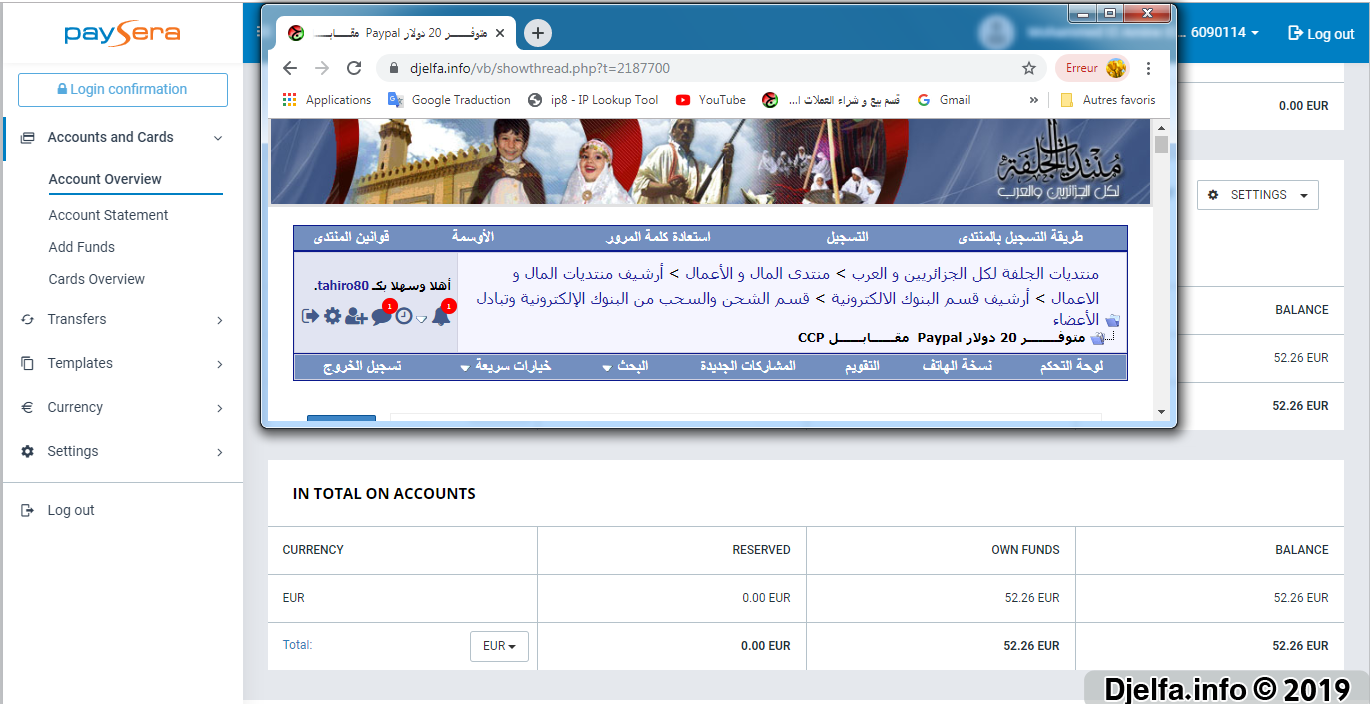Click the نسخة الهاتف forum menu item
Viewport: 1370px width, 704px height.
[x=957, y=366]
